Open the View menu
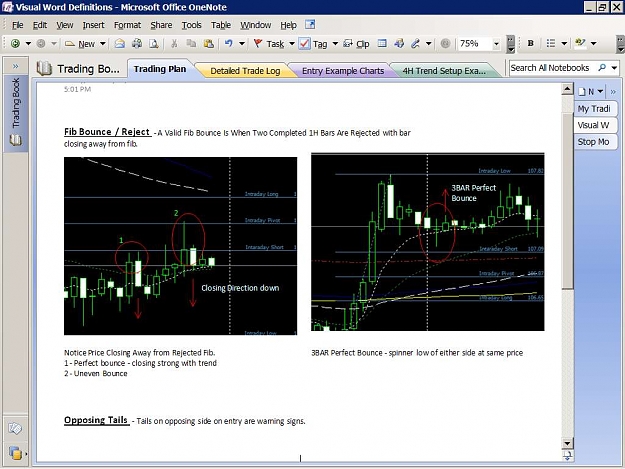 tap(65, 25)
